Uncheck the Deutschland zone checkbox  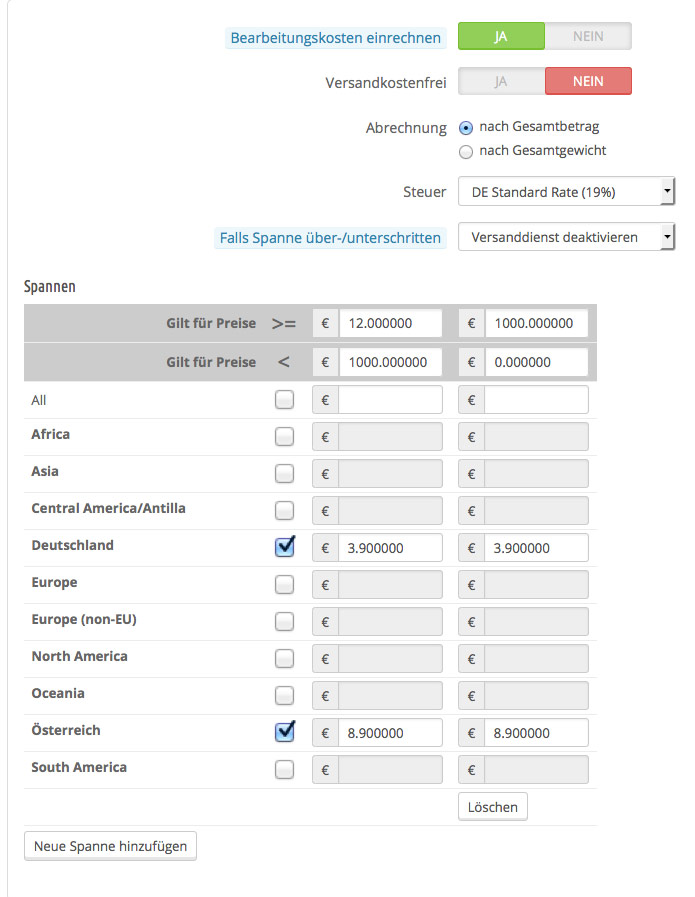pyautogui.click(x=285, y=547)
